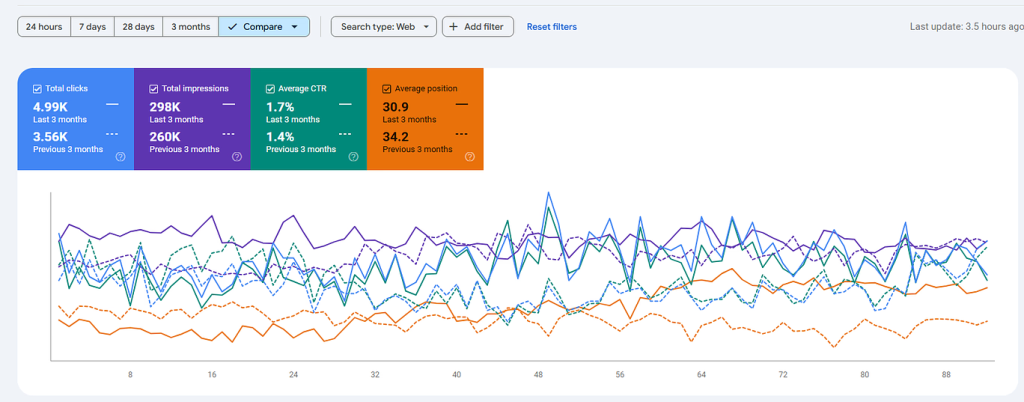The height and width of the screenshot is (402, 1024).
Task: Open help icon on Total impressions card
Action: [237, 157]
